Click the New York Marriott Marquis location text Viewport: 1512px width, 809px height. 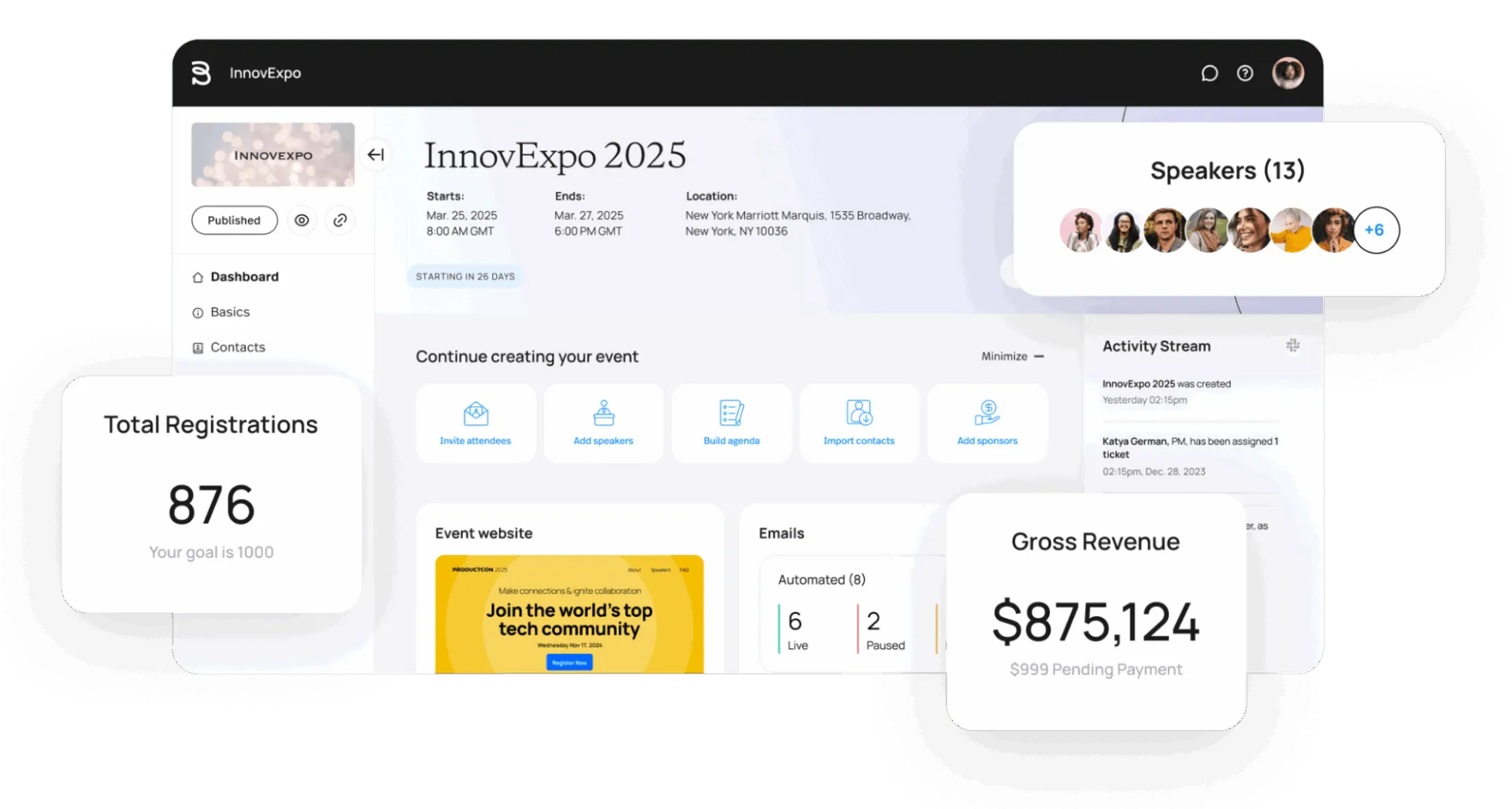click(x=798, y=223)
